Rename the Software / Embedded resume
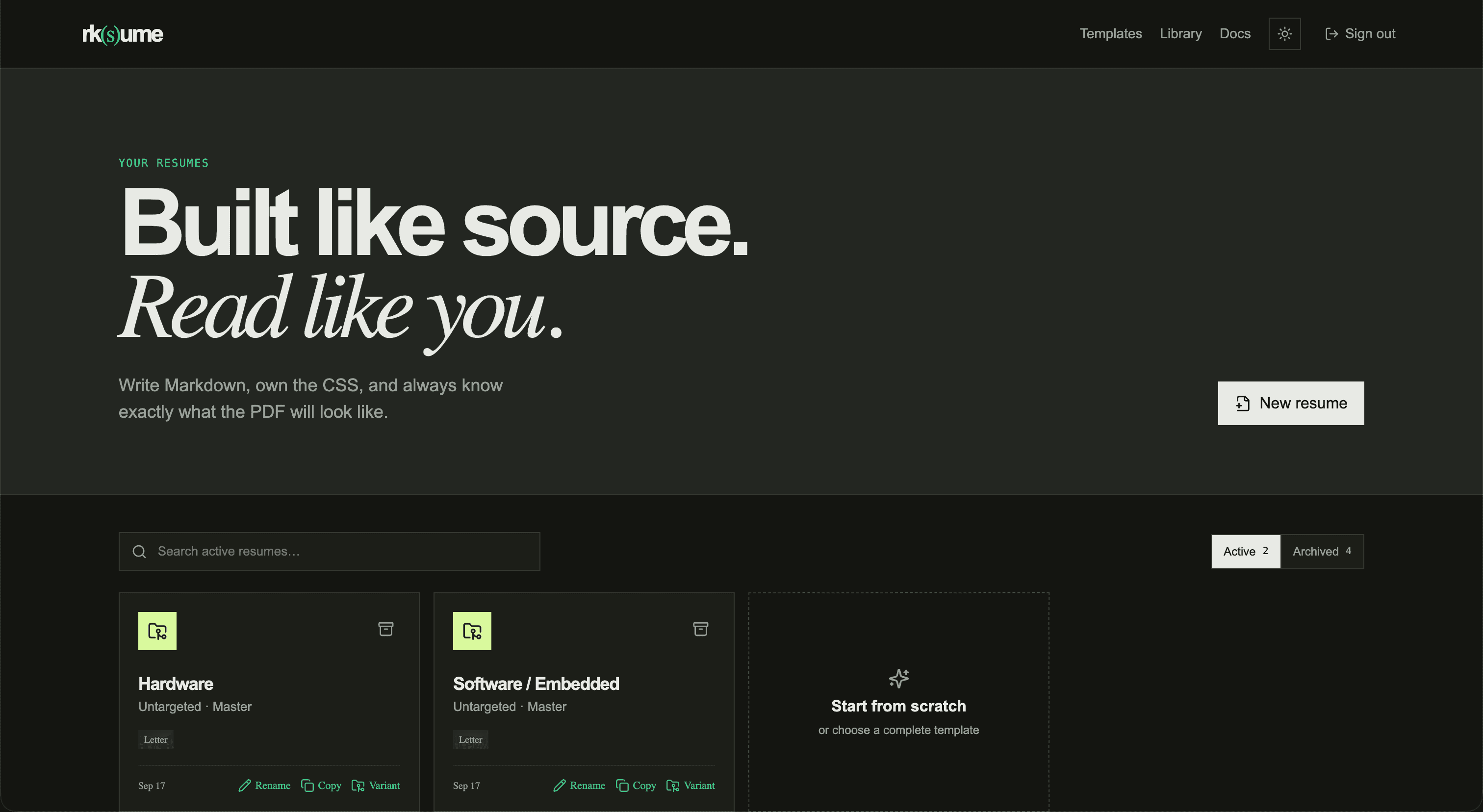Viewport: 1483px width, 812px height. [579, 786]
